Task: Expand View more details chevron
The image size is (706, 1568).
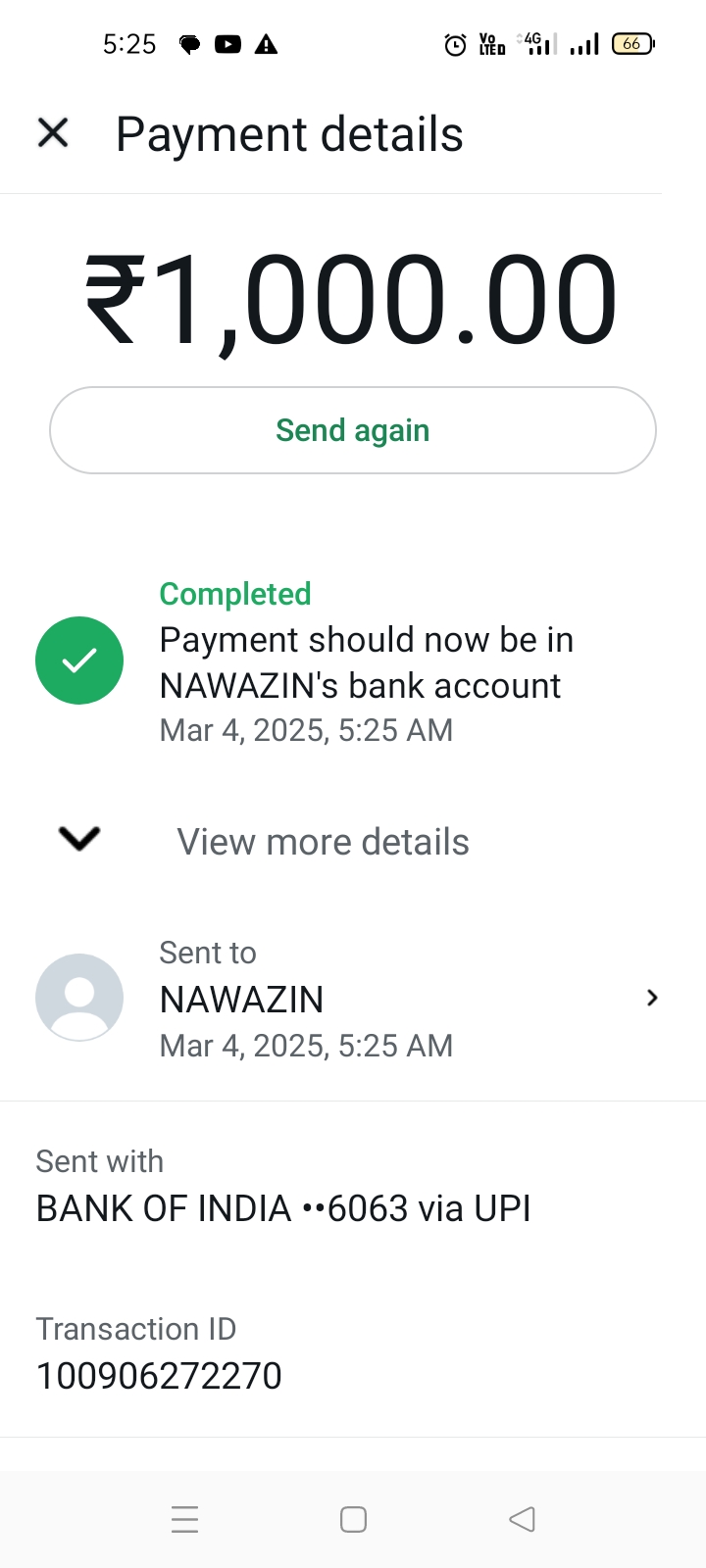Action: (79, 839)
